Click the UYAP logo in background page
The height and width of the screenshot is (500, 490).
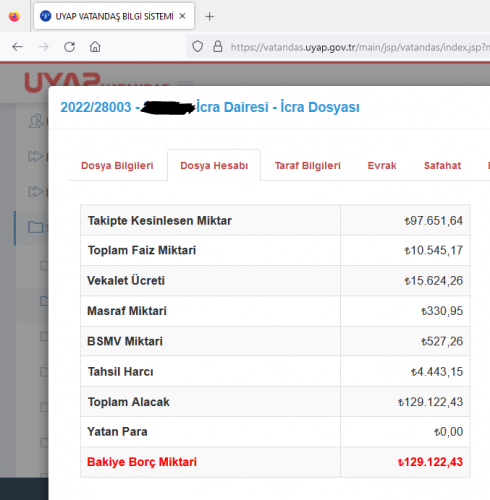tap(62, 82)
